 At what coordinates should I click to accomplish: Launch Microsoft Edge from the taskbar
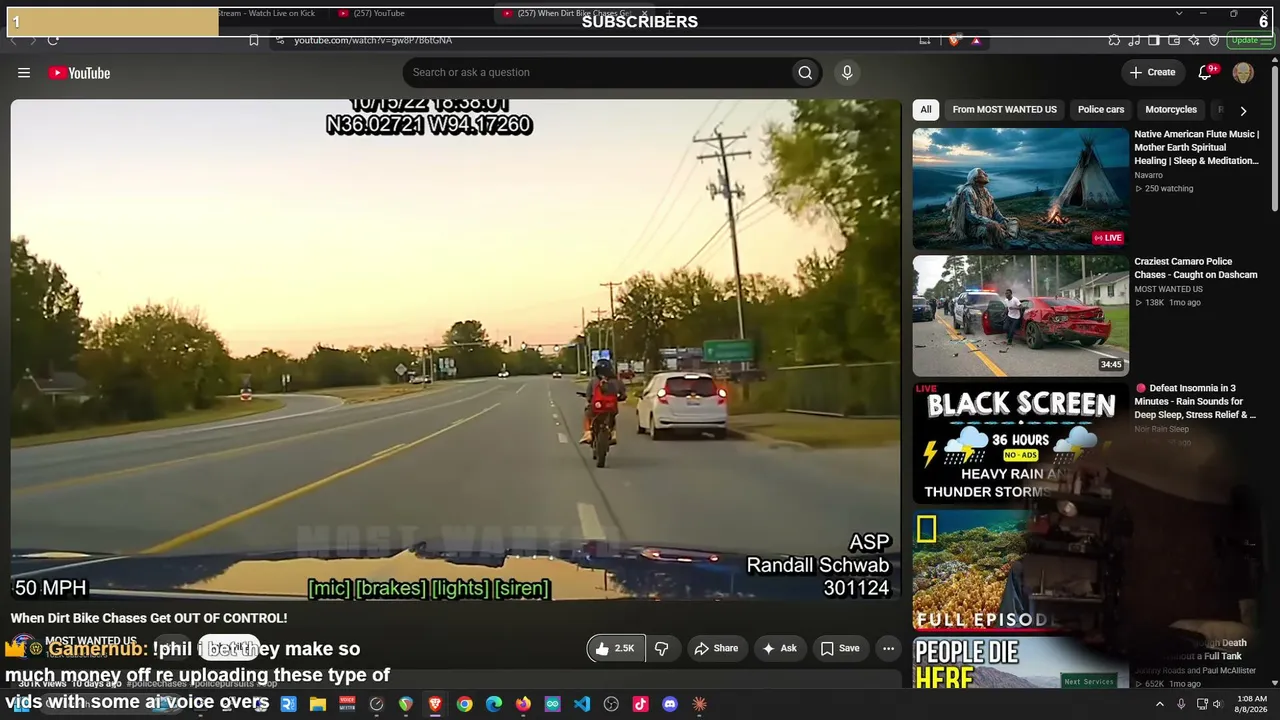point(494,704)
